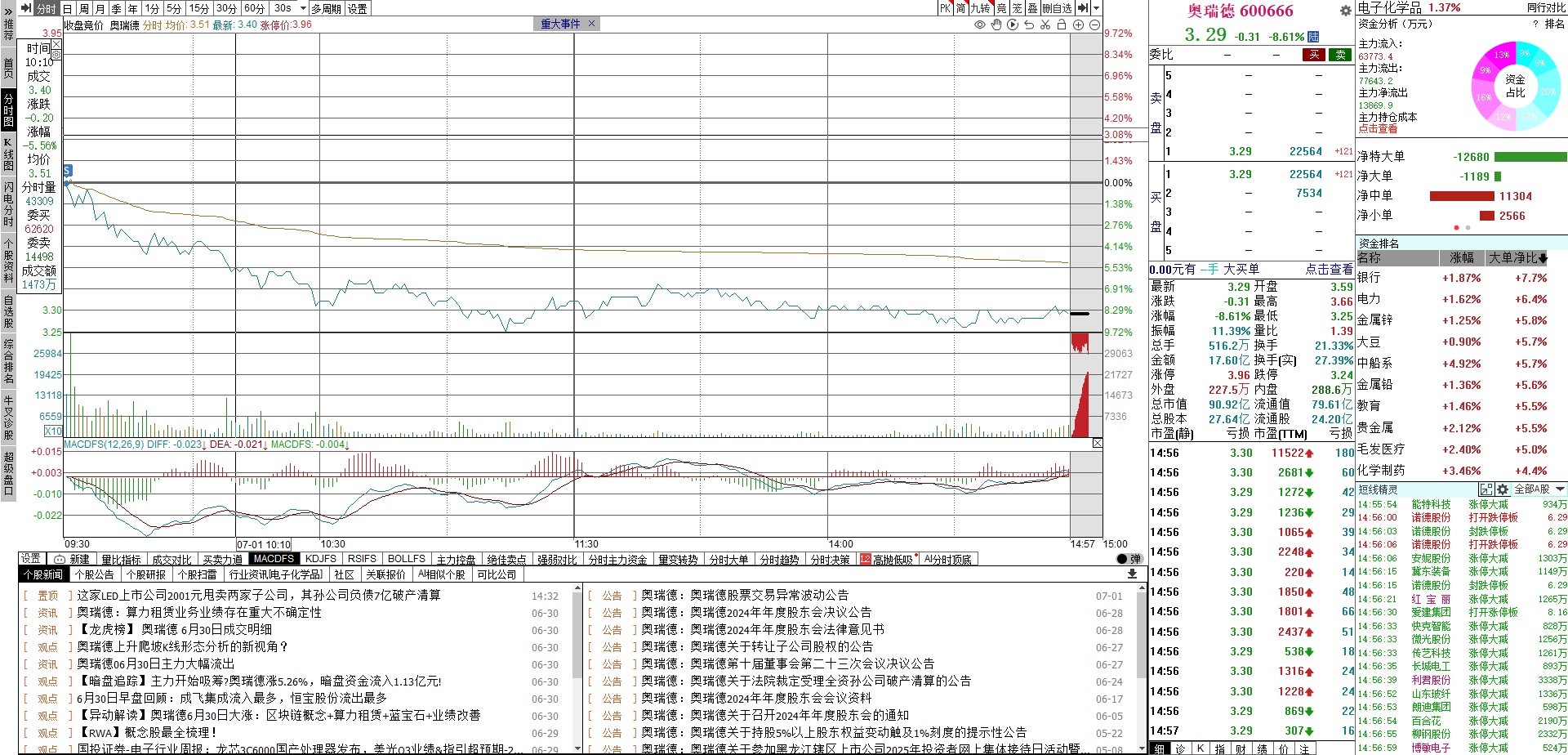Viewport: 1568px width, 755px height.
Task: Click 点击查看 next to 大买单
Action: [1329, 269]
